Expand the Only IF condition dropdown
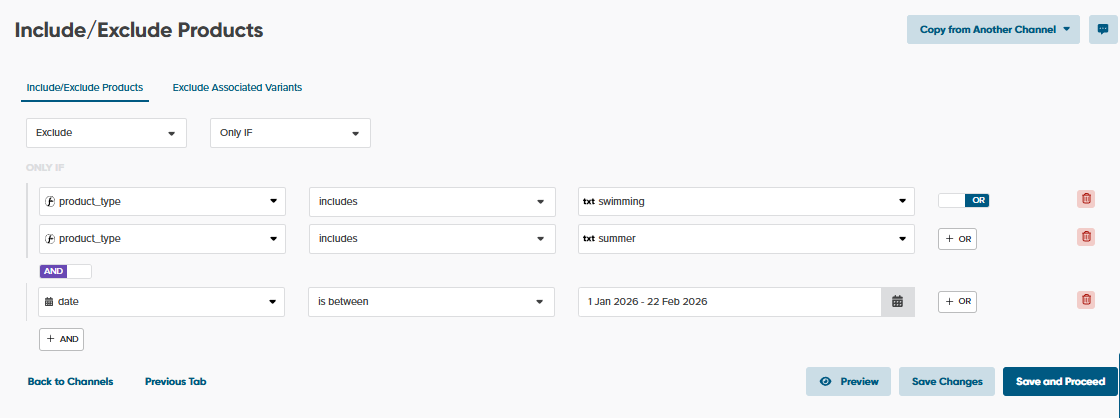The width and height of the screenshot is (1120, 418). tap(290, 133)
